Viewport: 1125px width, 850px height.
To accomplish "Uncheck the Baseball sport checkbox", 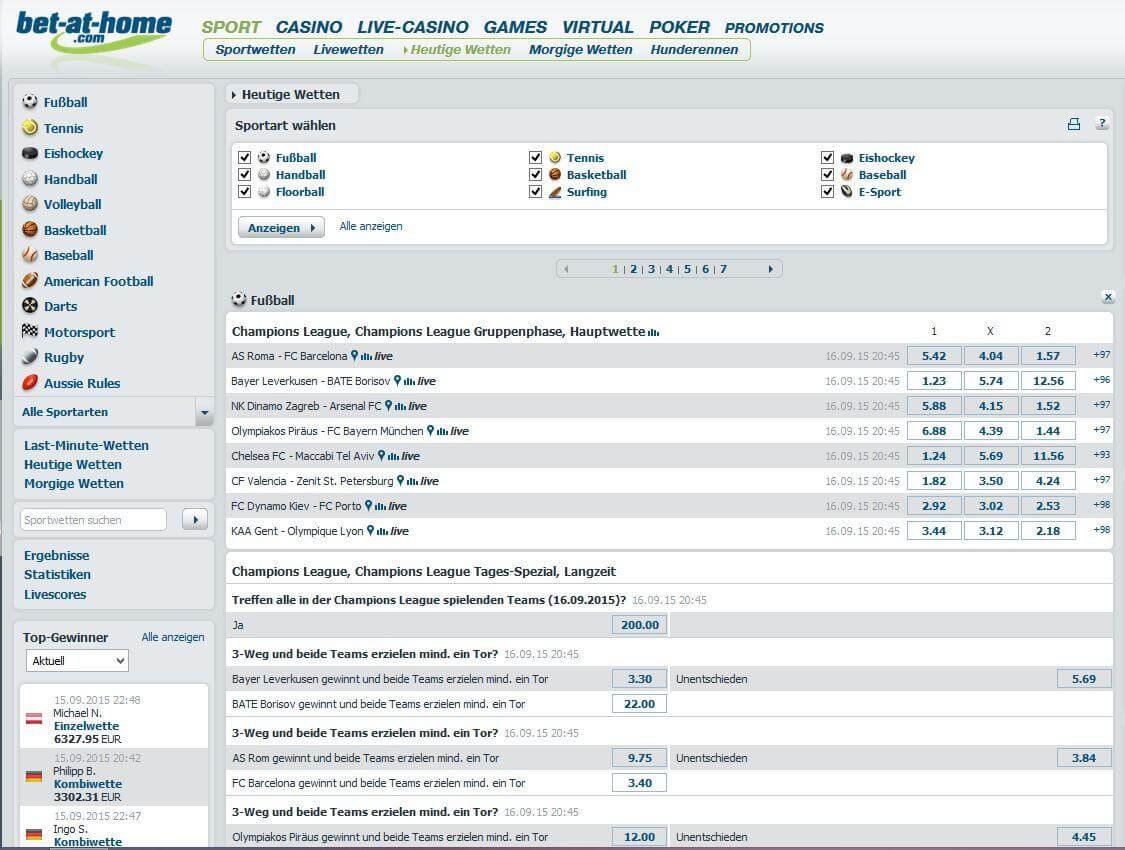I will [827, 174].
